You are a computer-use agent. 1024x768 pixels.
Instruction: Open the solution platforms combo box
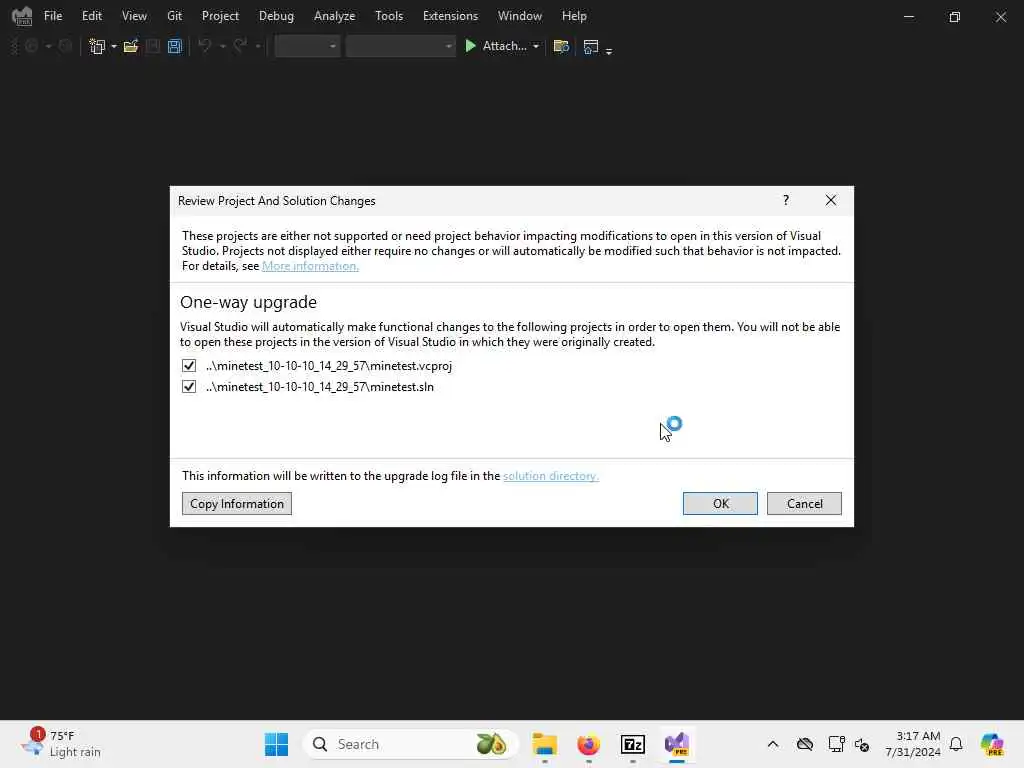400,46
